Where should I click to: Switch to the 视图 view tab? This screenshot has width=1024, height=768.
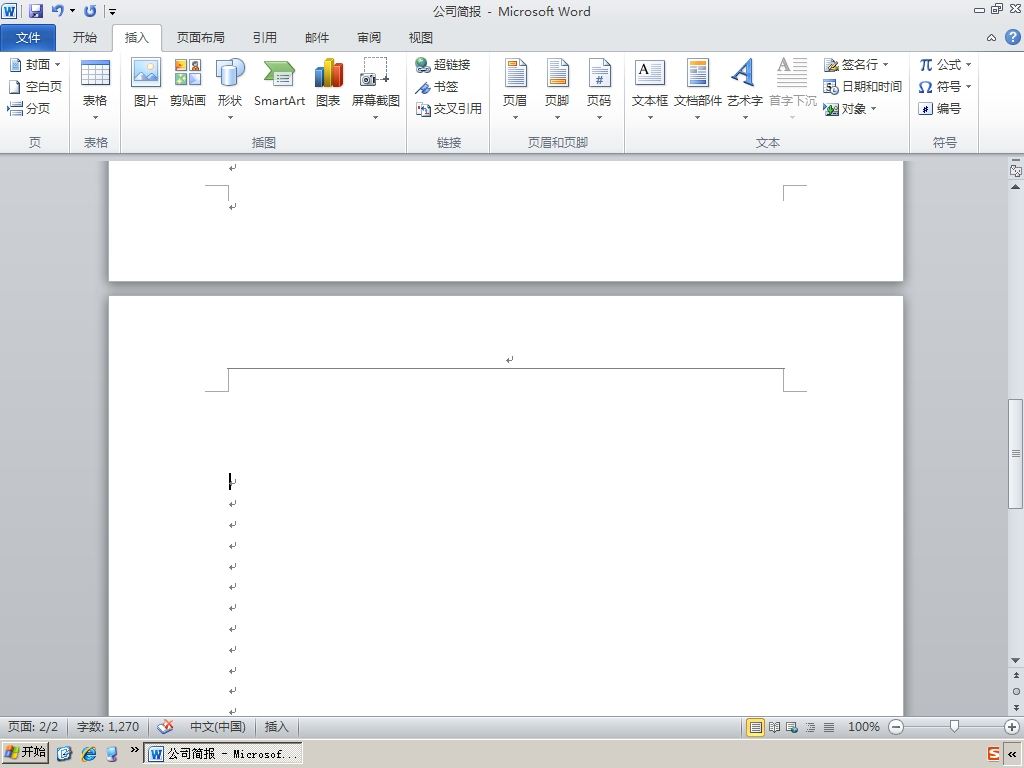click(421, 38)
